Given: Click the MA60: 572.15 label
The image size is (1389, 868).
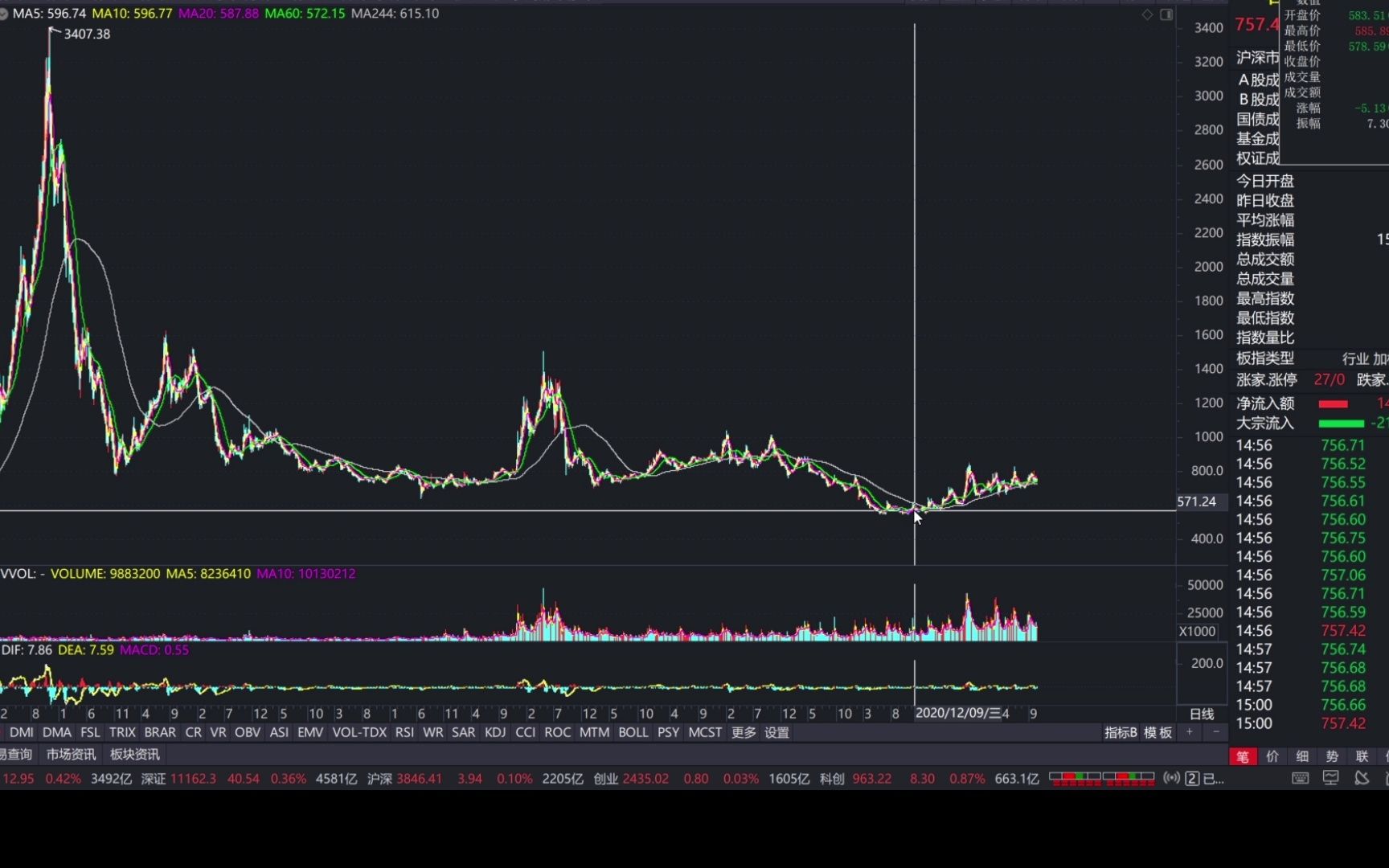Looking at the screenshot, I should point(305,14).
